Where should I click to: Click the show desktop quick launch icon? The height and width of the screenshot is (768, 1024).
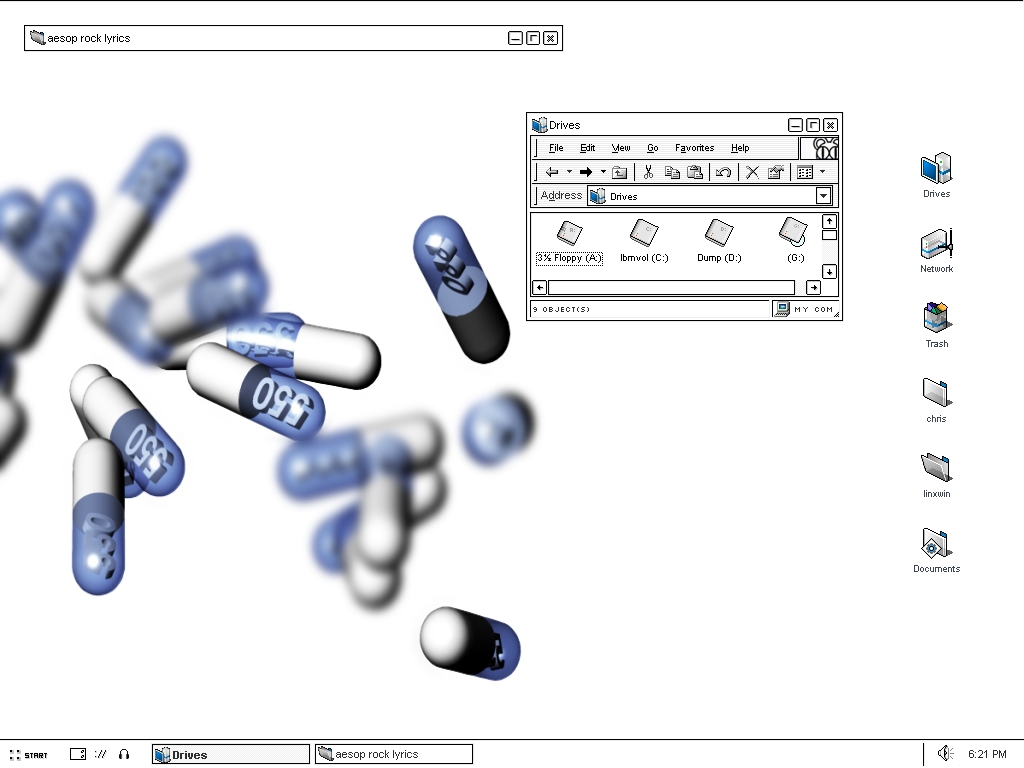[x=78, y=754]
